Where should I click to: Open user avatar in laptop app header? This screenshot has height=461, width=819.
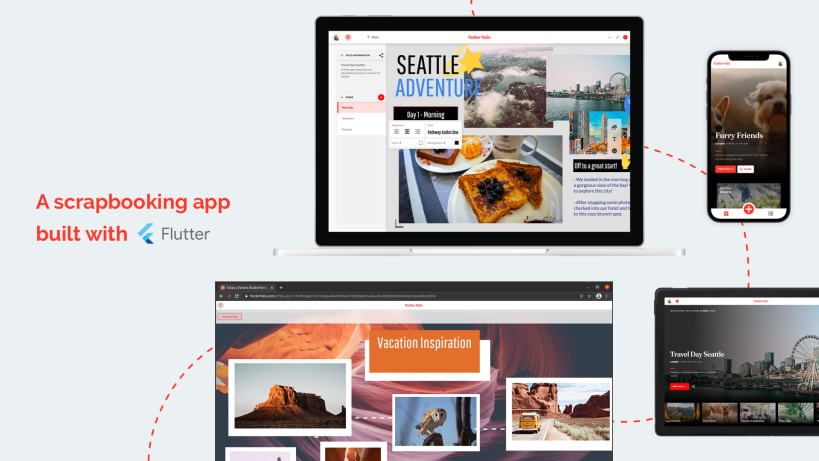[x=336, y=37]
